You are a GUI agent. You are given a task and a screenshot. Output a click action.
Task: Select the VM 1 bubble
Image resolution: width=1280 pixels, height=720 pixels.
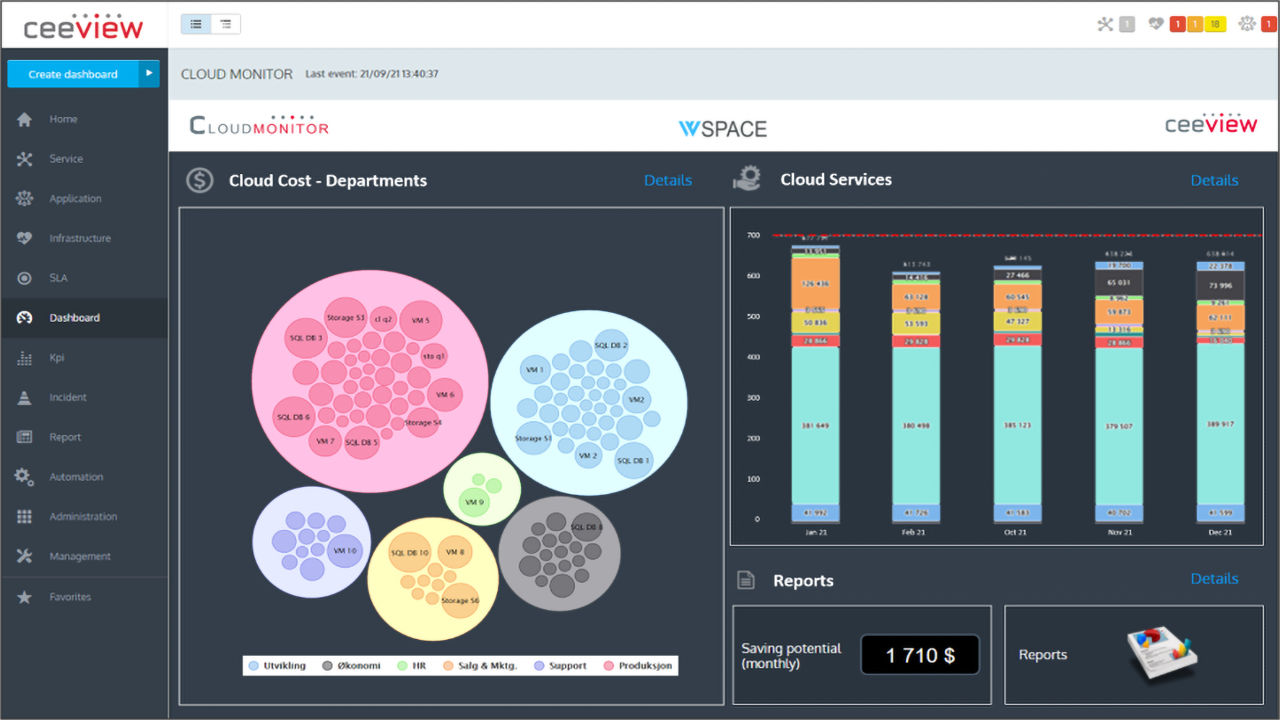pos(535,370)
